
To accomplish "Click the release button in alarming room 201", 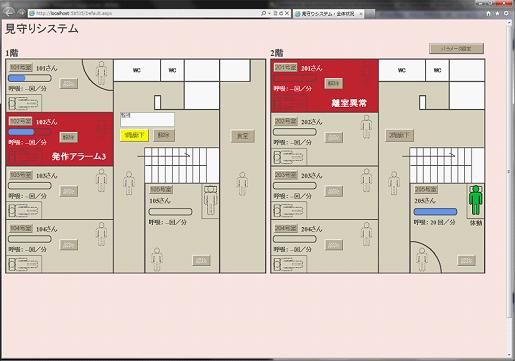I will click(x=334, y=83).
